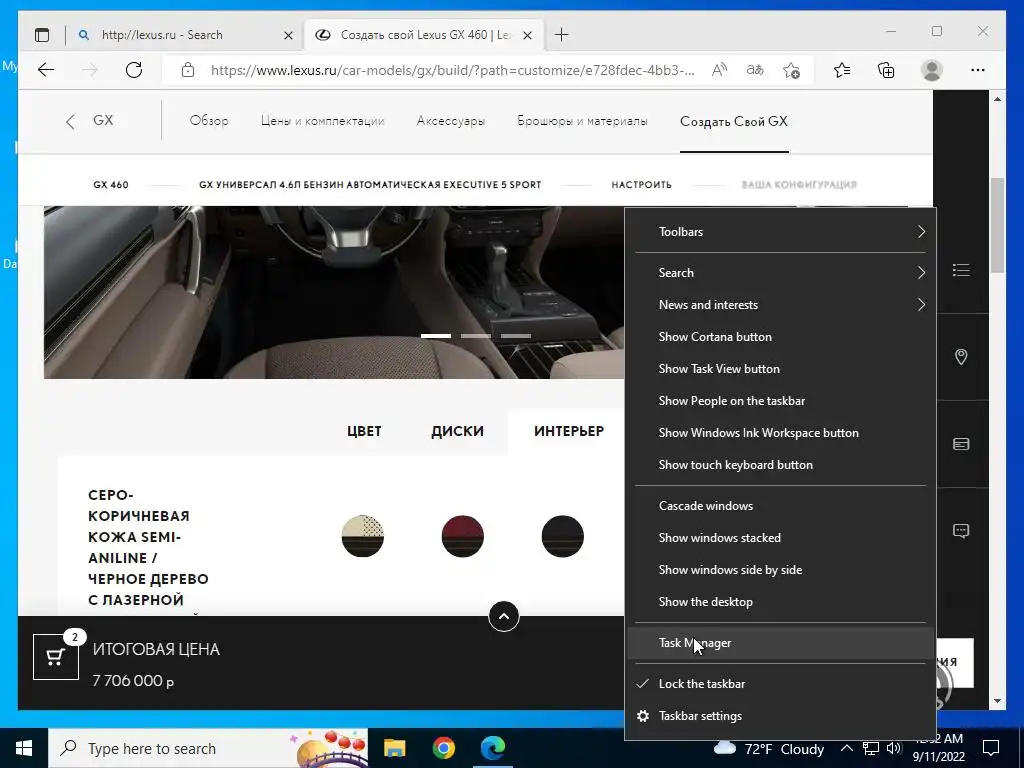
Task: Open Edge Settings and more menu
Action: point(978,70)
